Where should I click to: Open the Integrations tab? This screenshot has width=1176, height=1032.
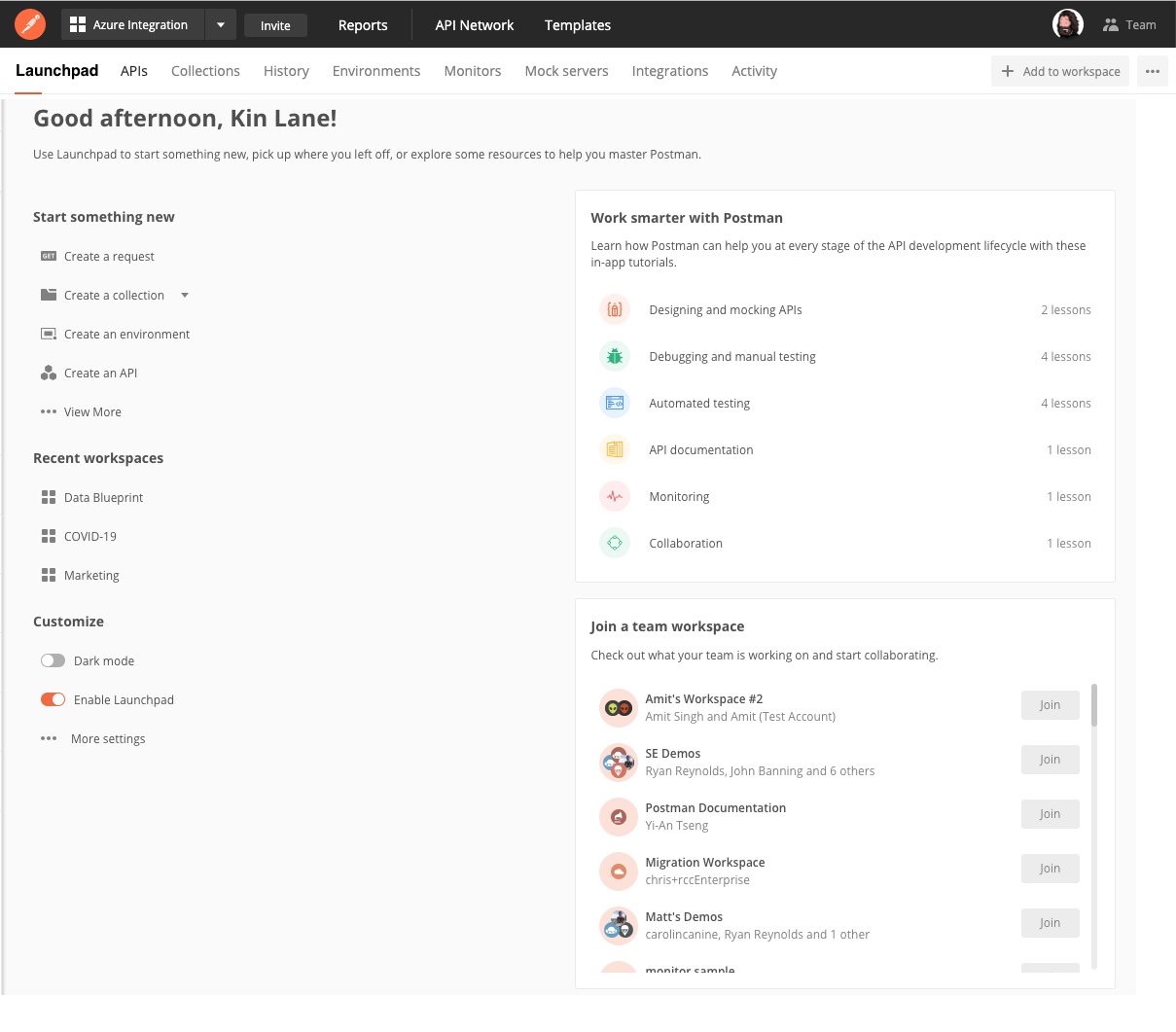[670, 71]
